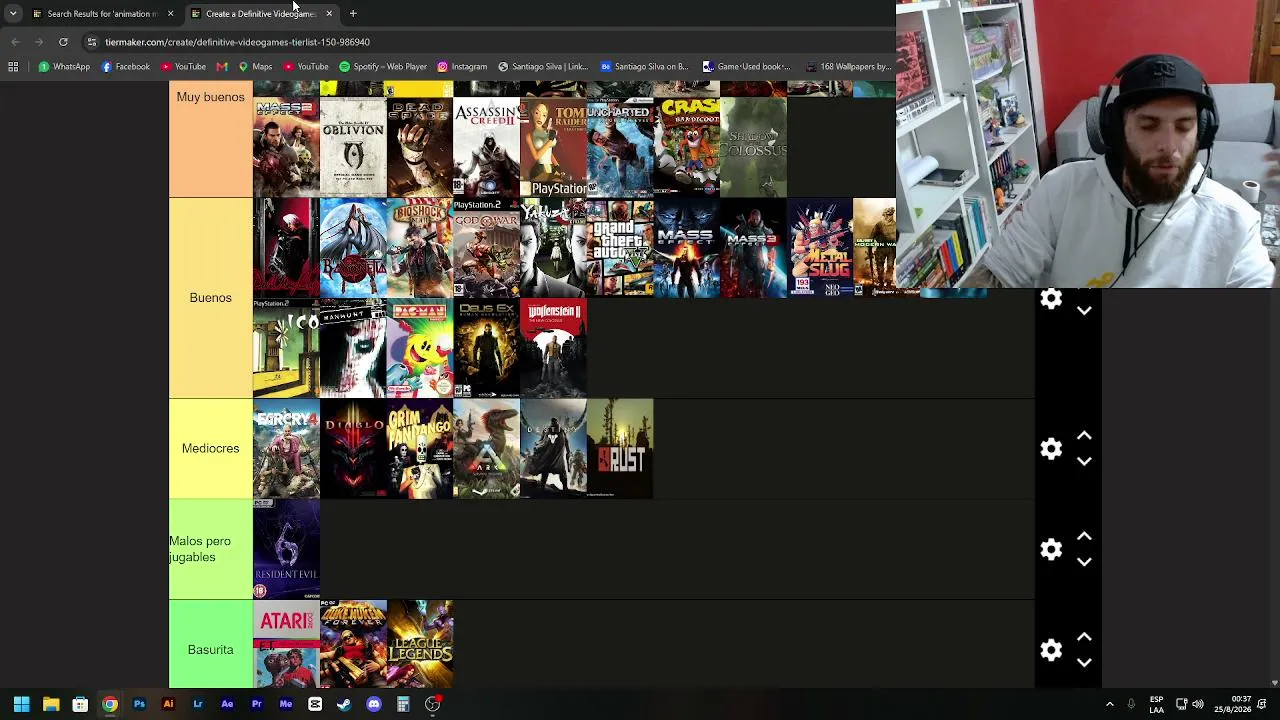Select the Oblivion game cover

point(353,147)
